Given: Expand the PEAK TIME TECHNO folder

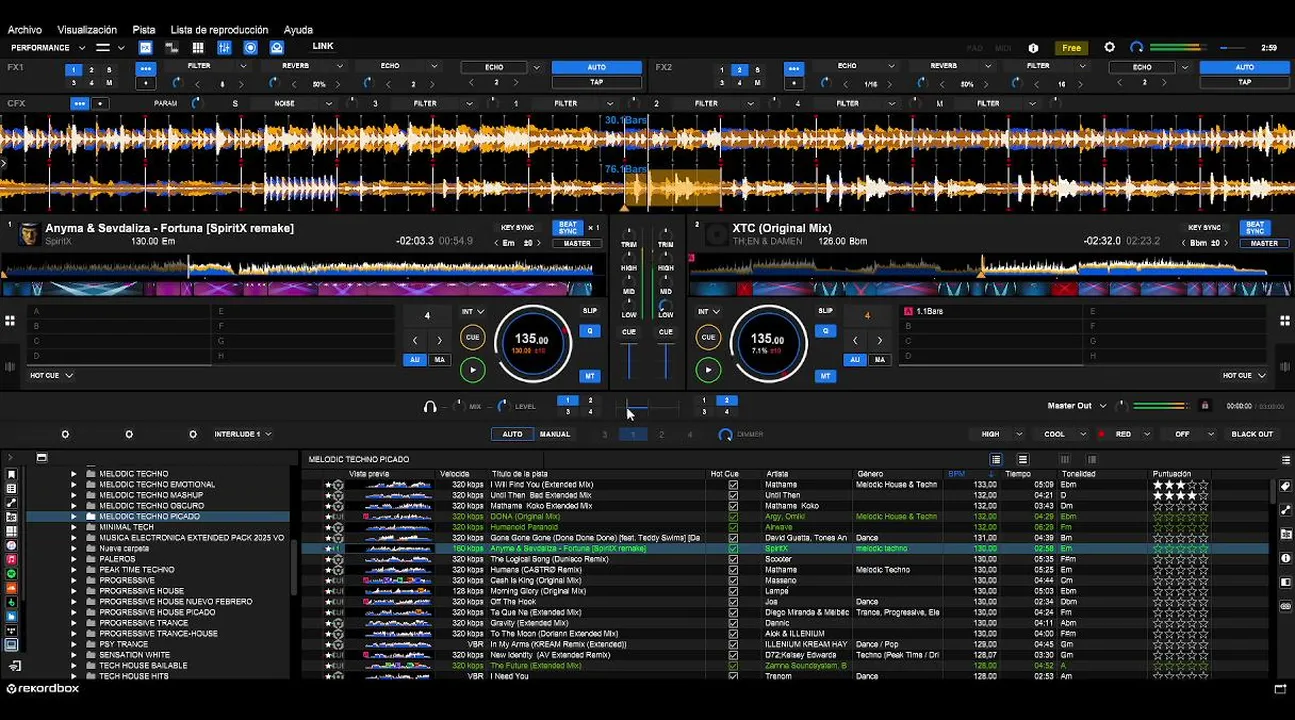Looking at the screenshot, I should pos(73,570).
